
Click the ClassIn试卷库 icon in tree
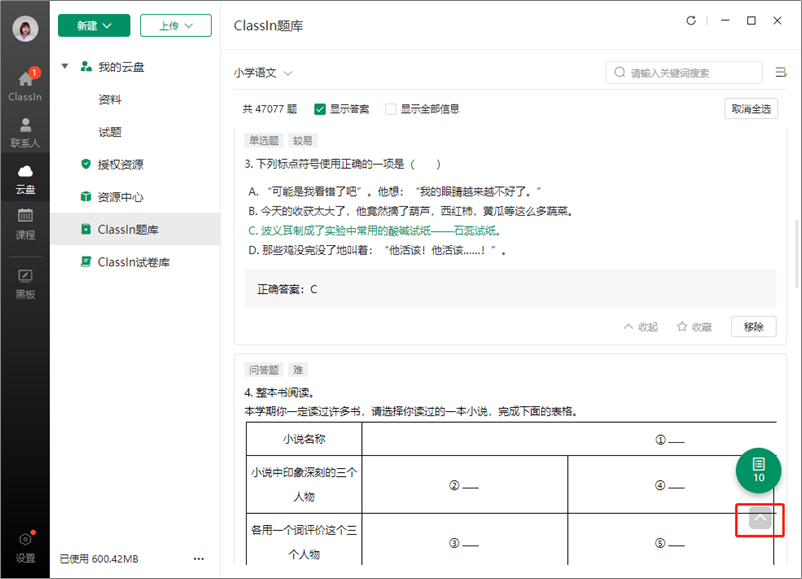[86, 262]
